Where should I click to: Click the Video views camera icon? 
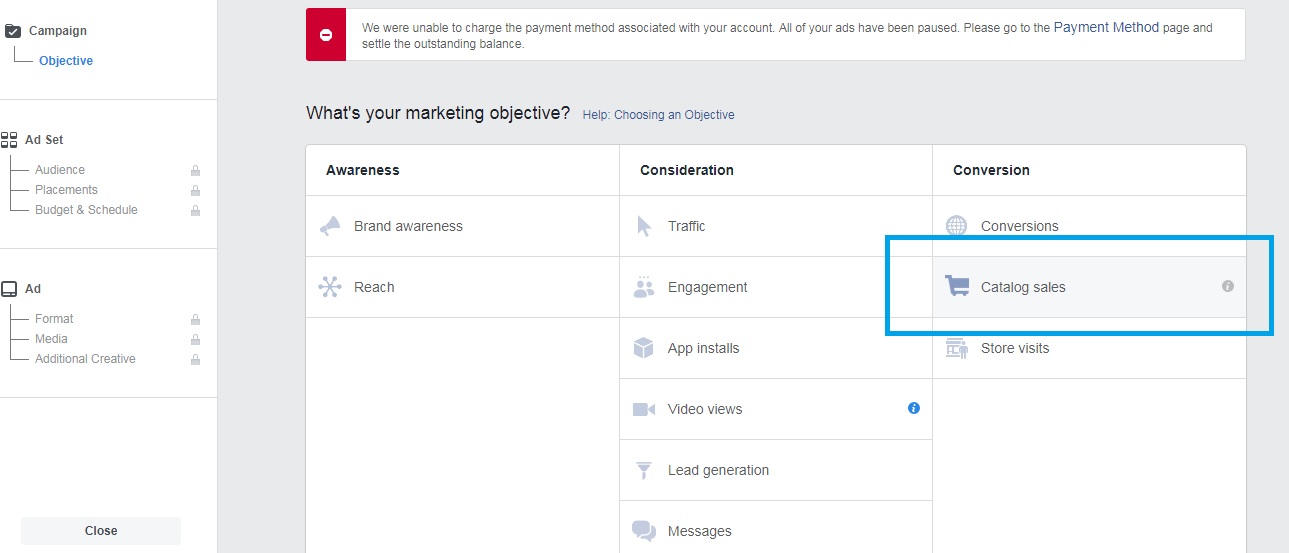[x=644, y=409]
